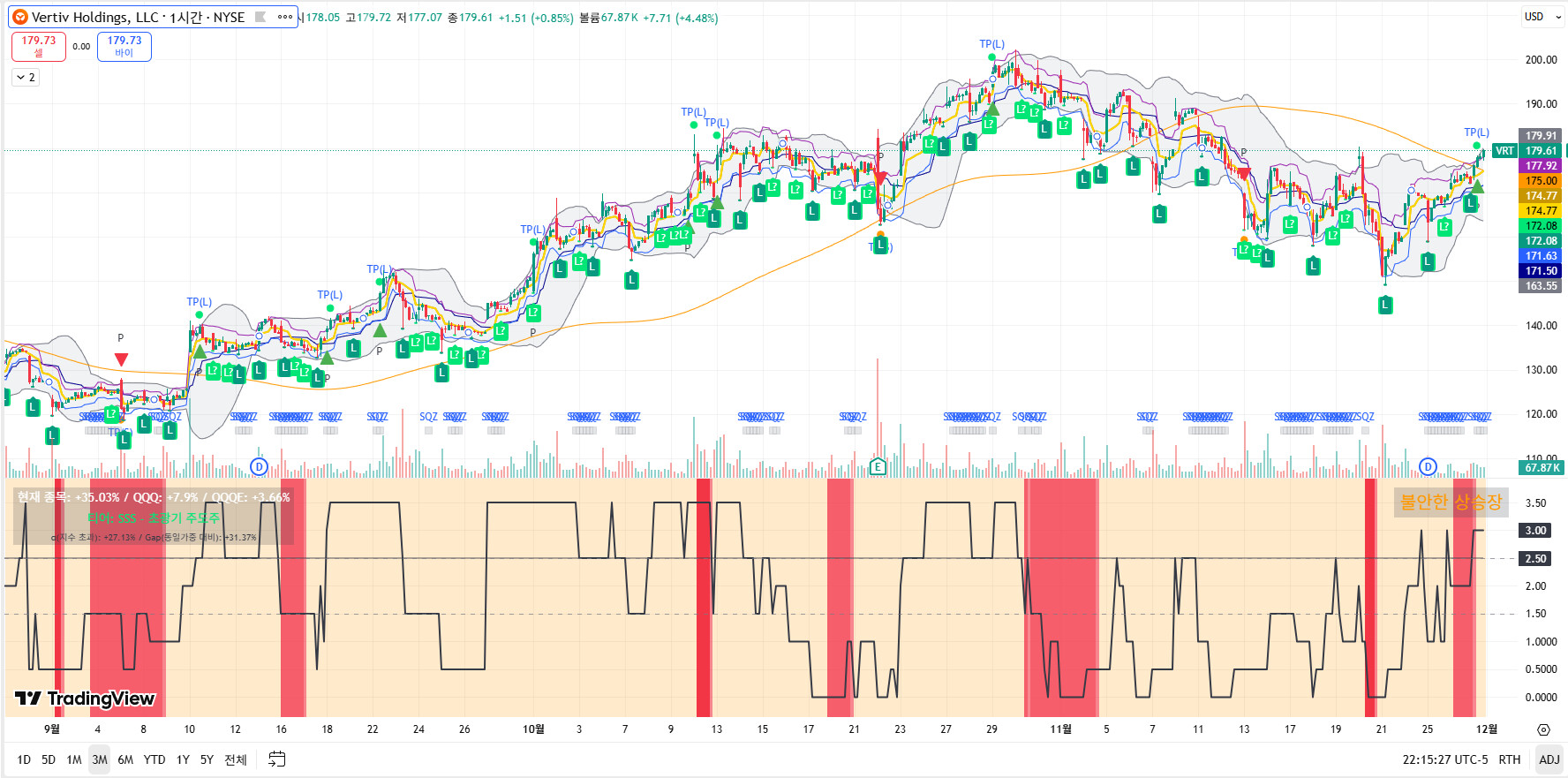The width and height of the screenshot is (1568, 778).
Task: Click the dividend D marker in mid-September
Action: click(259, 466)
